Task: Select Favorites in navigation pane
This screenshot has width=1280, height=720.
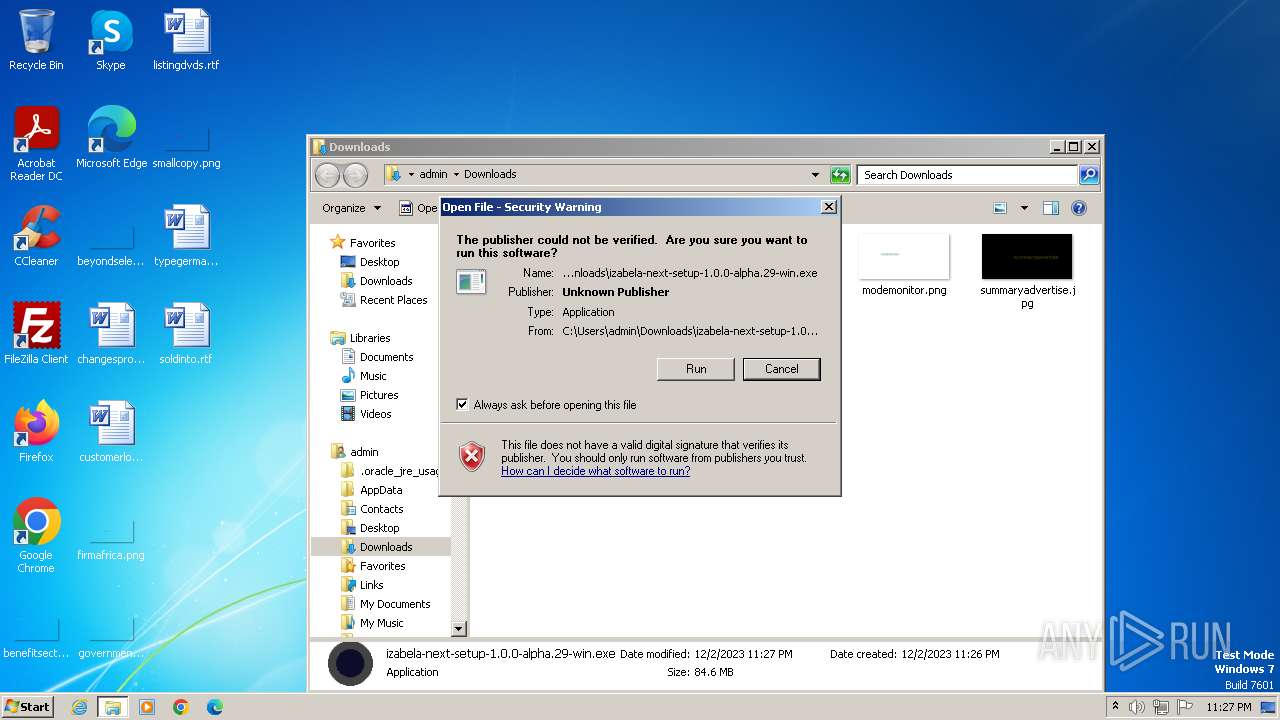Action: (x=372, y=243)
